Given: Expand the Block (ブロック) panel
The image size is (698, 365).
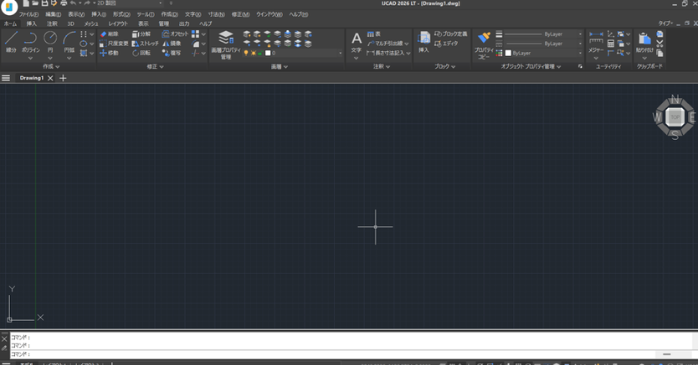Looking at the screenshot, I should pos(445,66).
